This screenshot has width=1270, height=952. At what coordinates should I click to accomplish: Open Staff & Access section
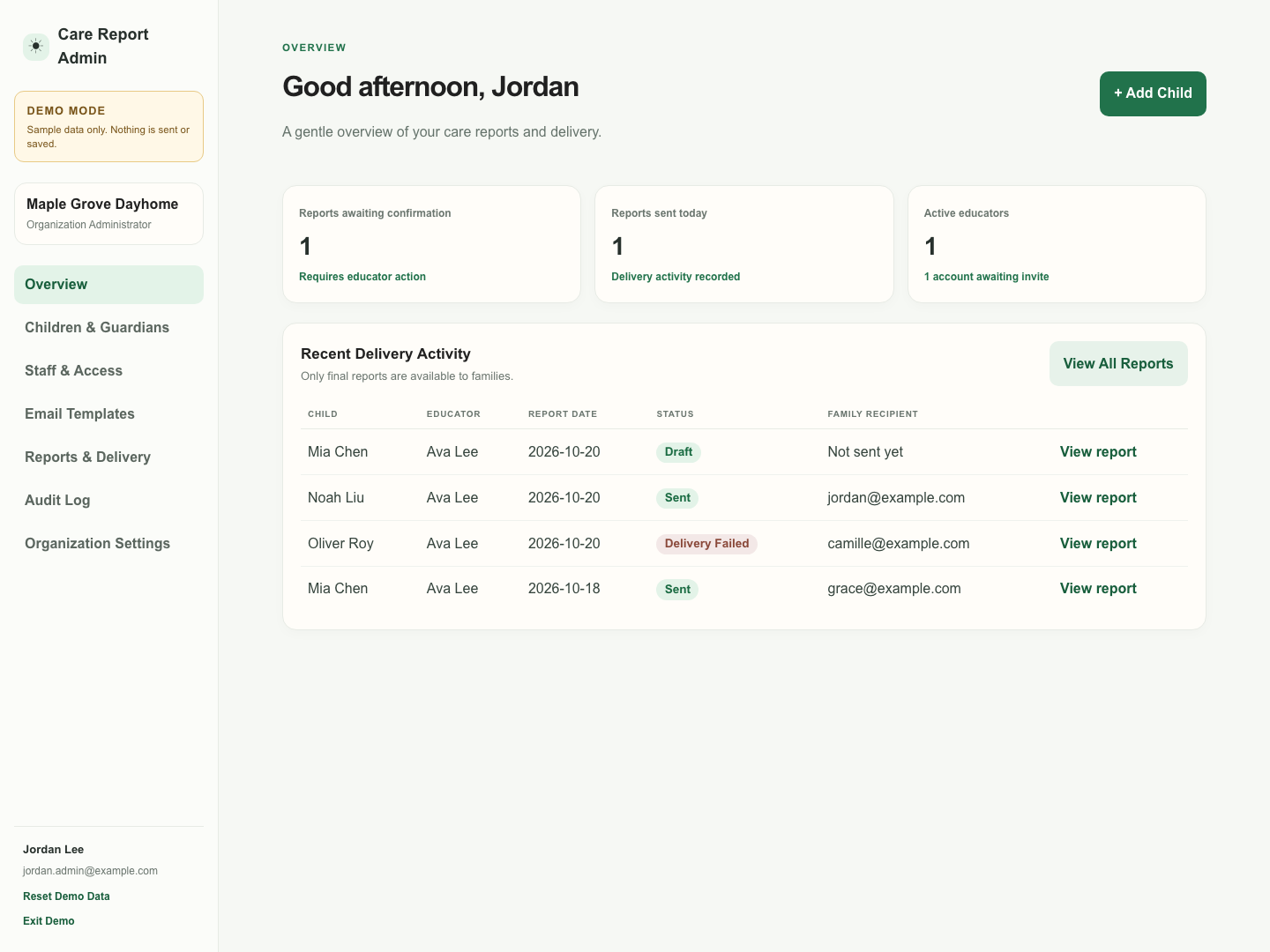108,371
